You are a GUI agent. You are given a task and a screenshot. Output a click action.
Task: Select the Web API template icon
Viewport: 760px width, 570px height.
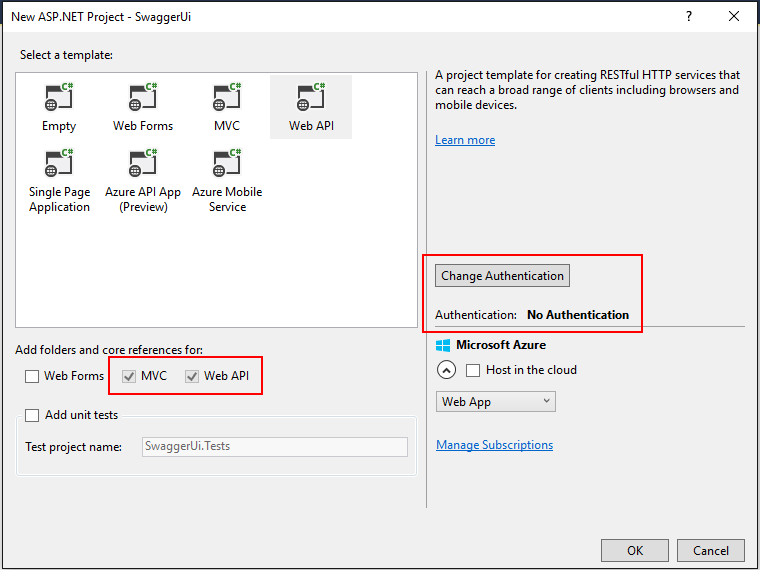click(311, 97)
